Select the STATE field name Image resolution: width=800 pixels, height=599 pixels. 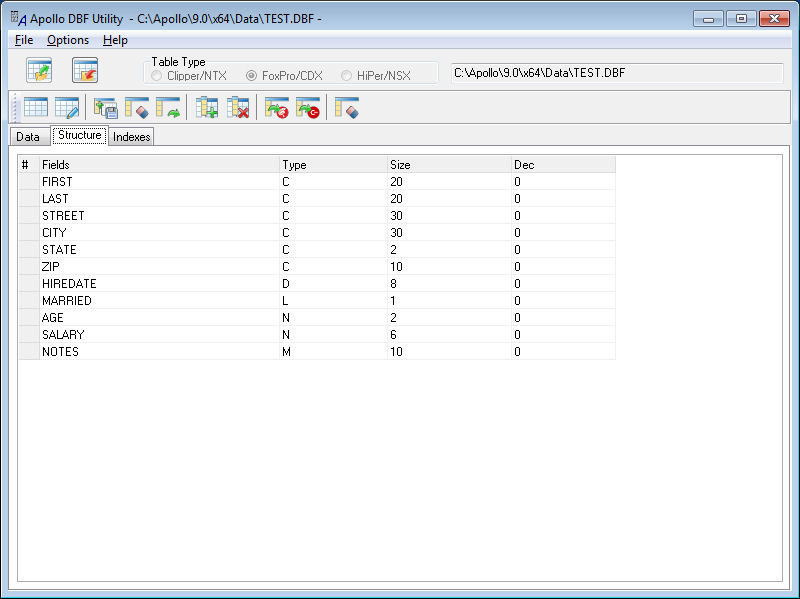tap(59, 249)
